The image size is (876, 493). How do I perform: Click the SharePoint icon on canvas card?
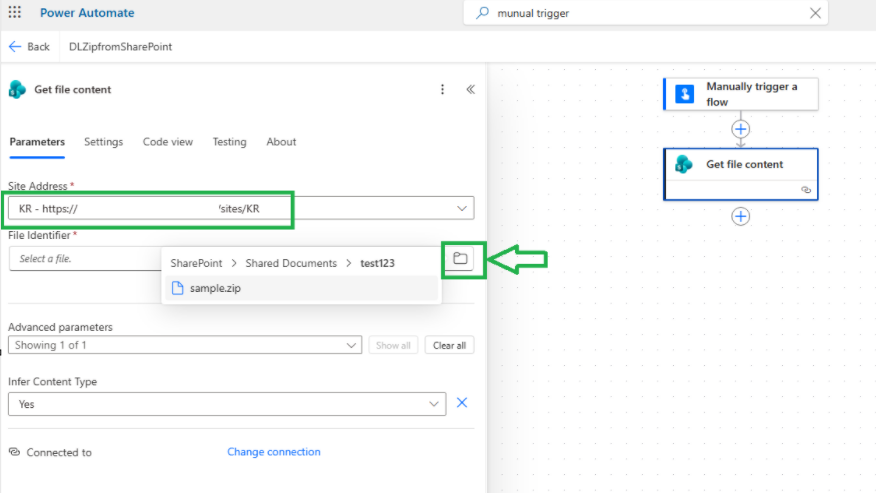tap(684, 164)
